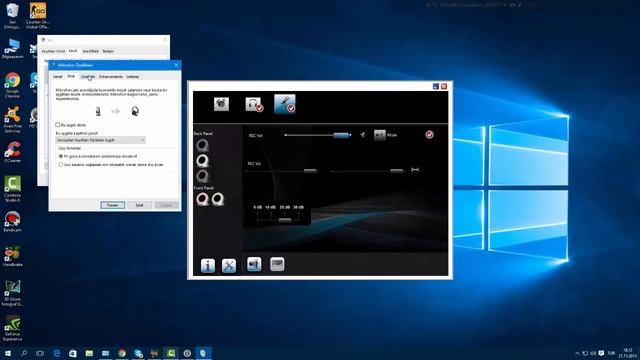
Task: Open the Gelişmiş tab in Mikrofon properties
Action: [133, 77]
